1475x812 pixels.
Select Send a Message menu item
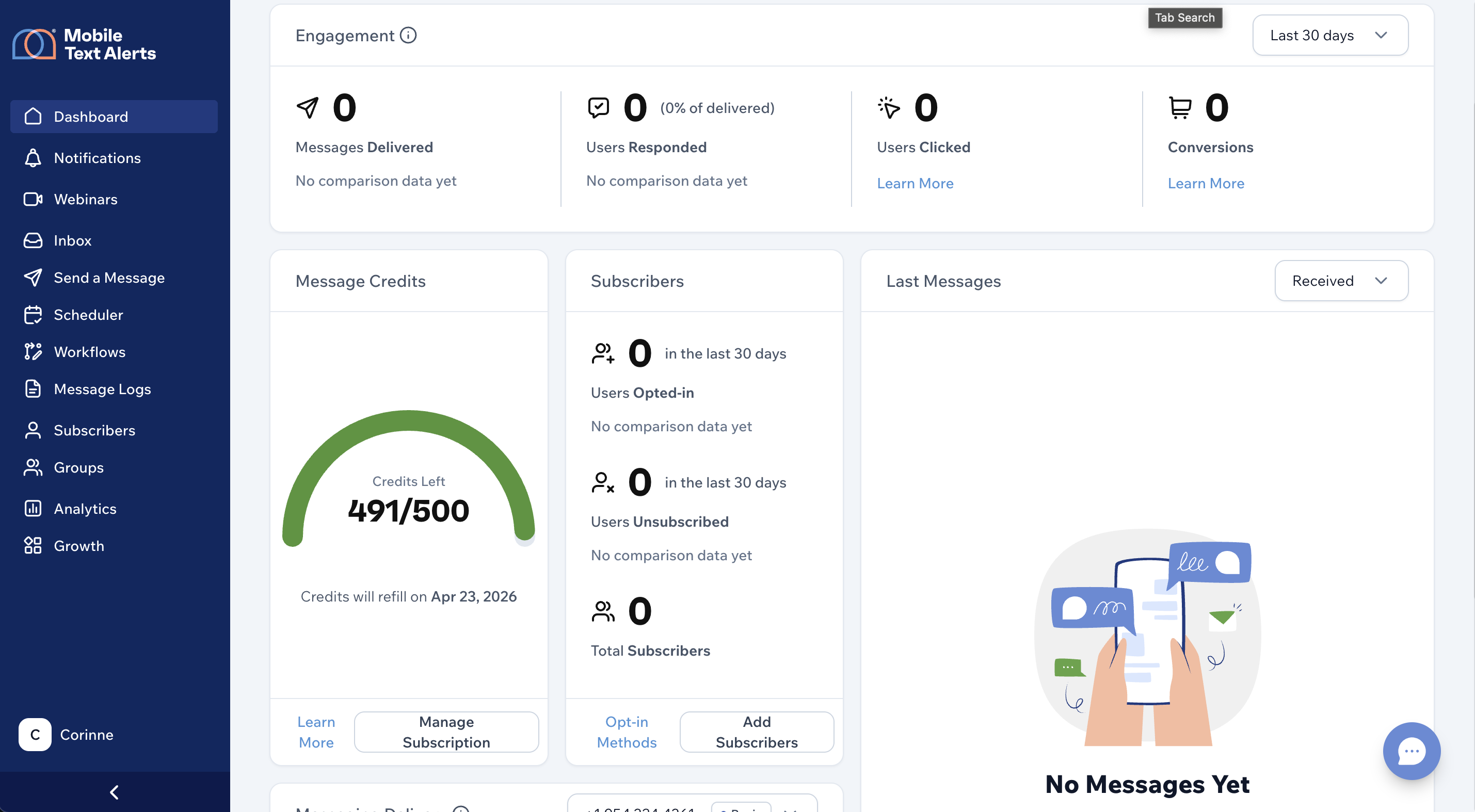coord(109,278)
